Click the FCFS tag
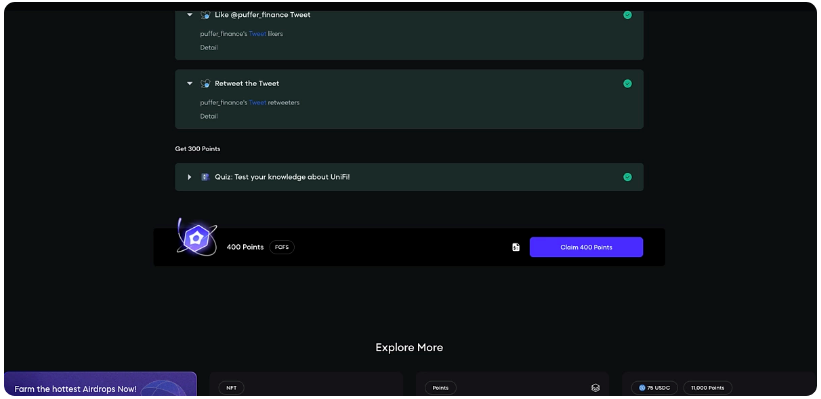821x399 pixels. 282,247
